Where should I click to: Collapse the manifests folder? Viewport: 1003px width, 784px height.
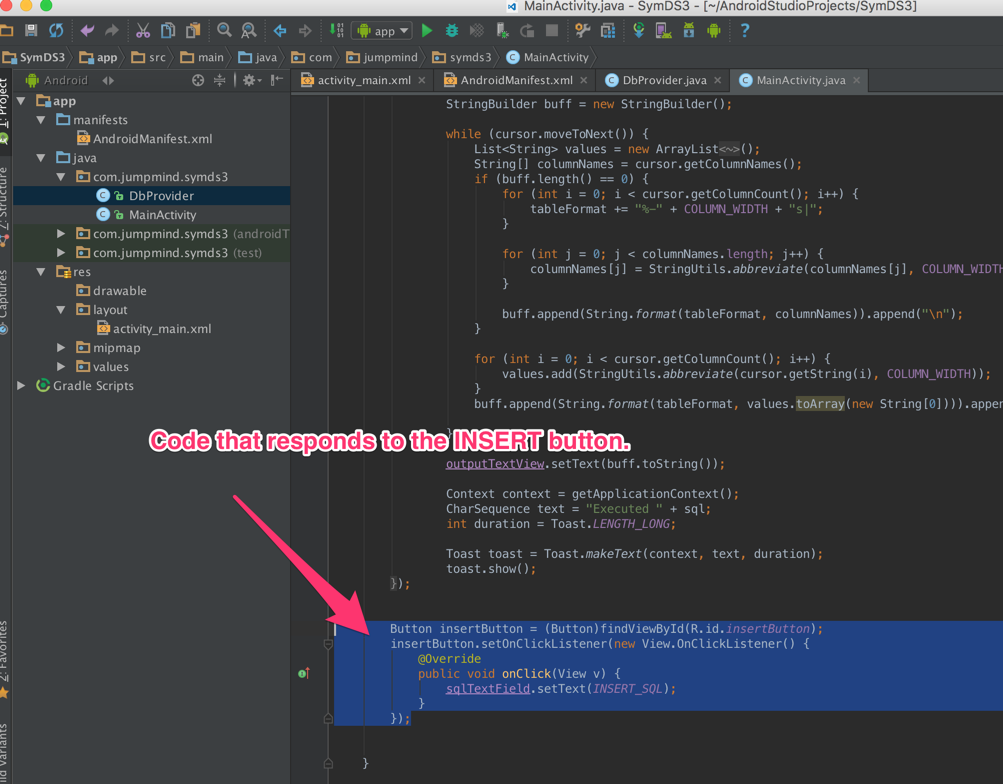click(x=41, y=120)
